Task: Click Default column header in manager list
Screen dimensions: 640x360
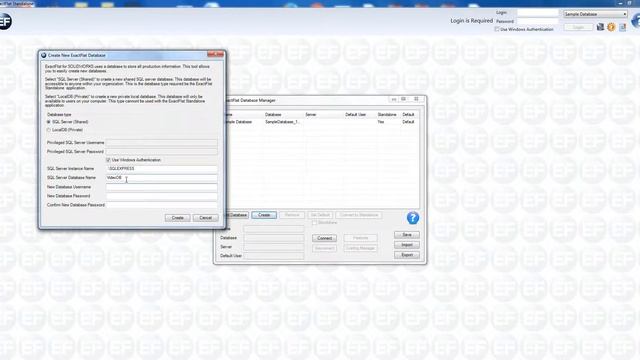Action: coord(408,115)
